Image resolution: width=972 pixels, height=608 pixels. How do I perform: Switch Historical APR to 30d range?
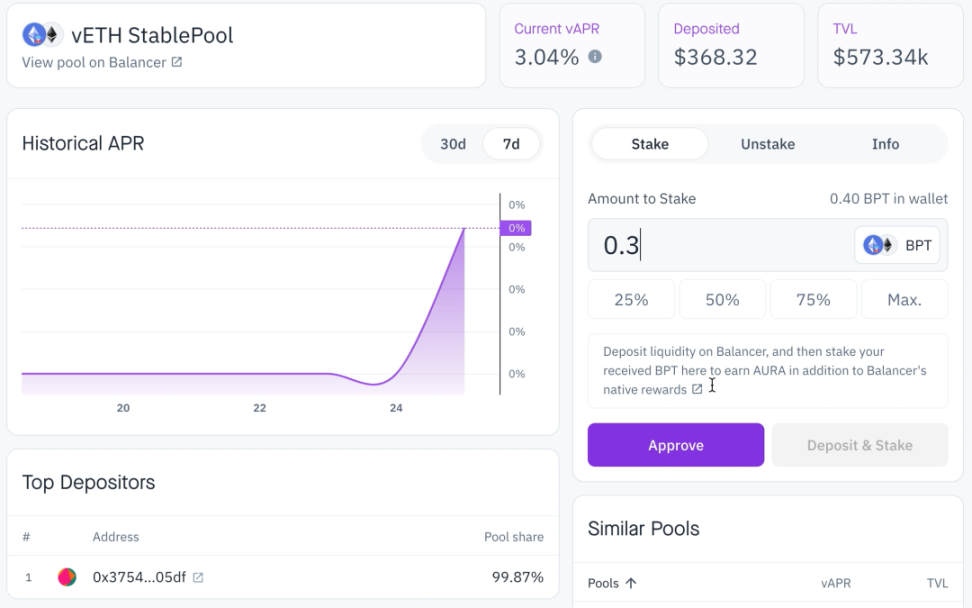(x=453, y=144)
